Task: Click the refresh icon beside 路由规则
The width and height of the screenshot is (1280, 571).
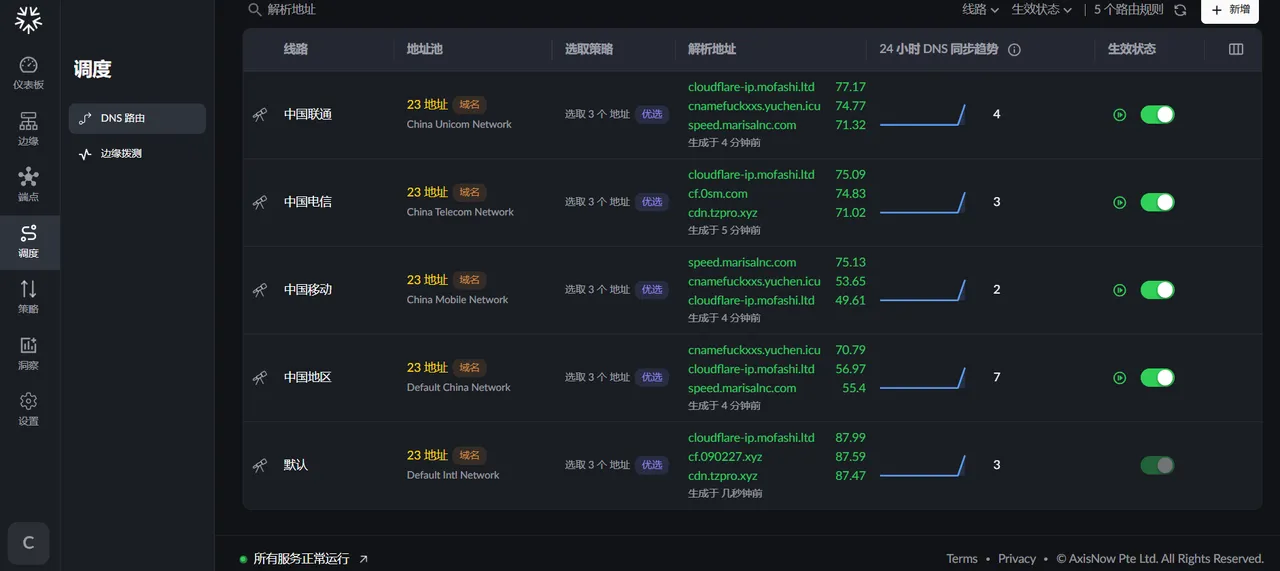Action: point(1180,10)
